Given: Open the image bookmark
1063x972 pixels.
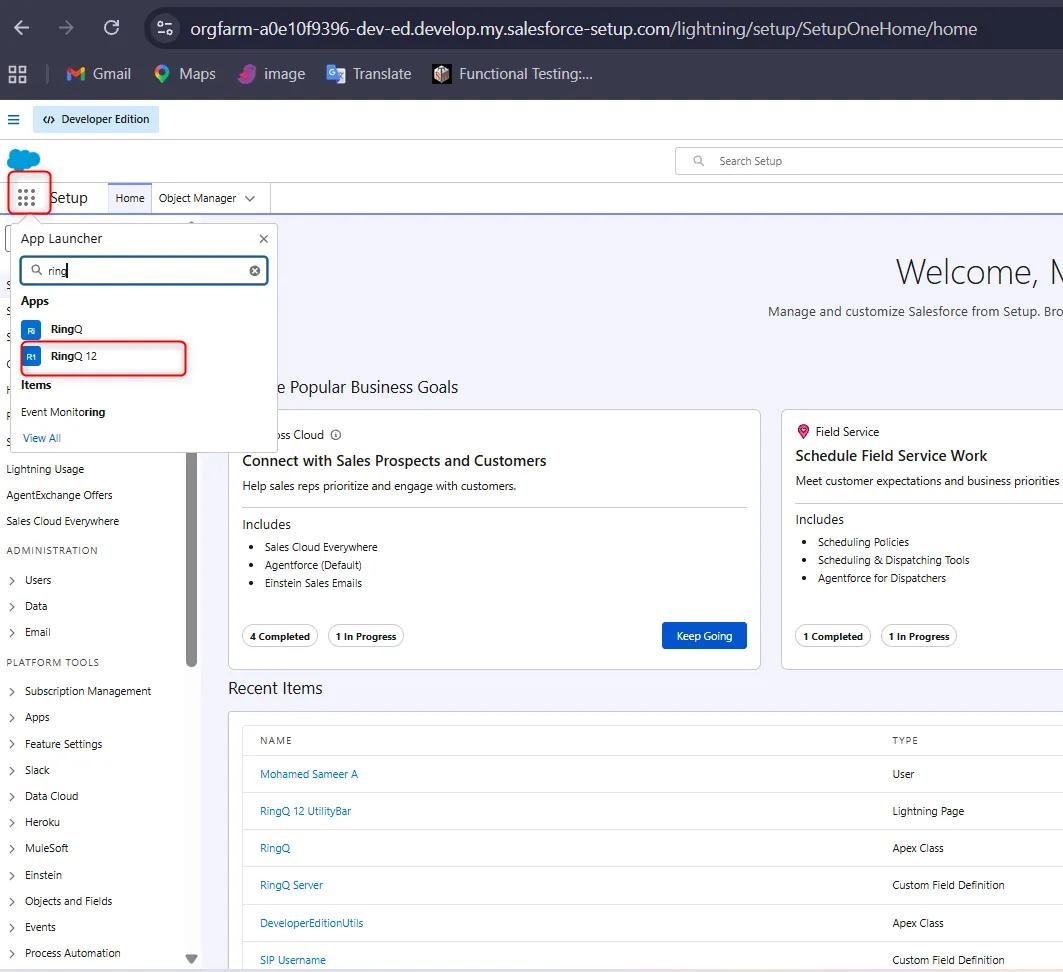Looking at the screenshot, I should [272, 74].
